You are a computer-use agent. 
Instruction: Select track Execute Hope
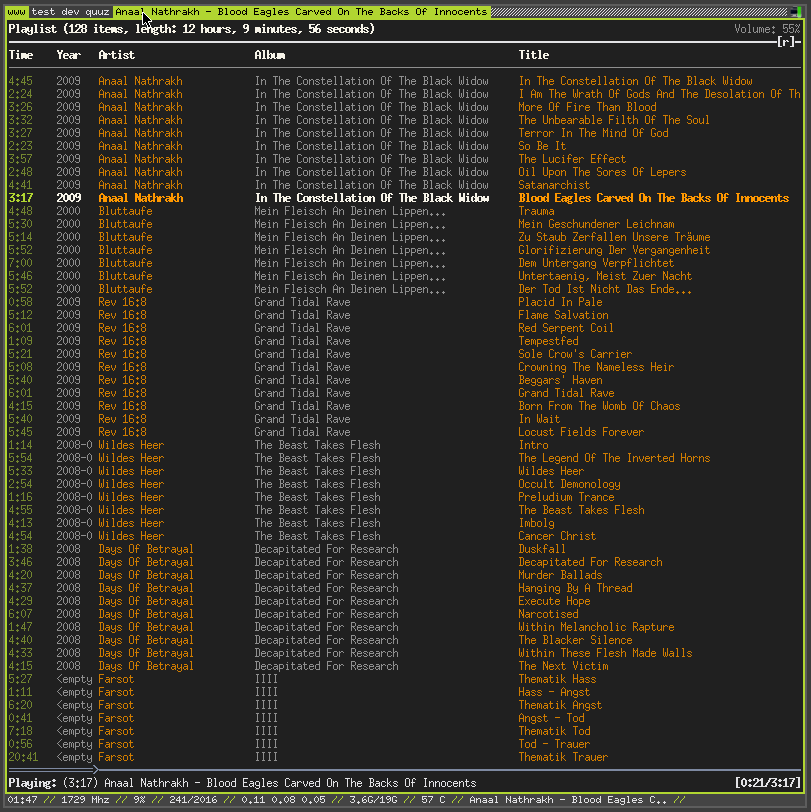(x=554, y=601)
